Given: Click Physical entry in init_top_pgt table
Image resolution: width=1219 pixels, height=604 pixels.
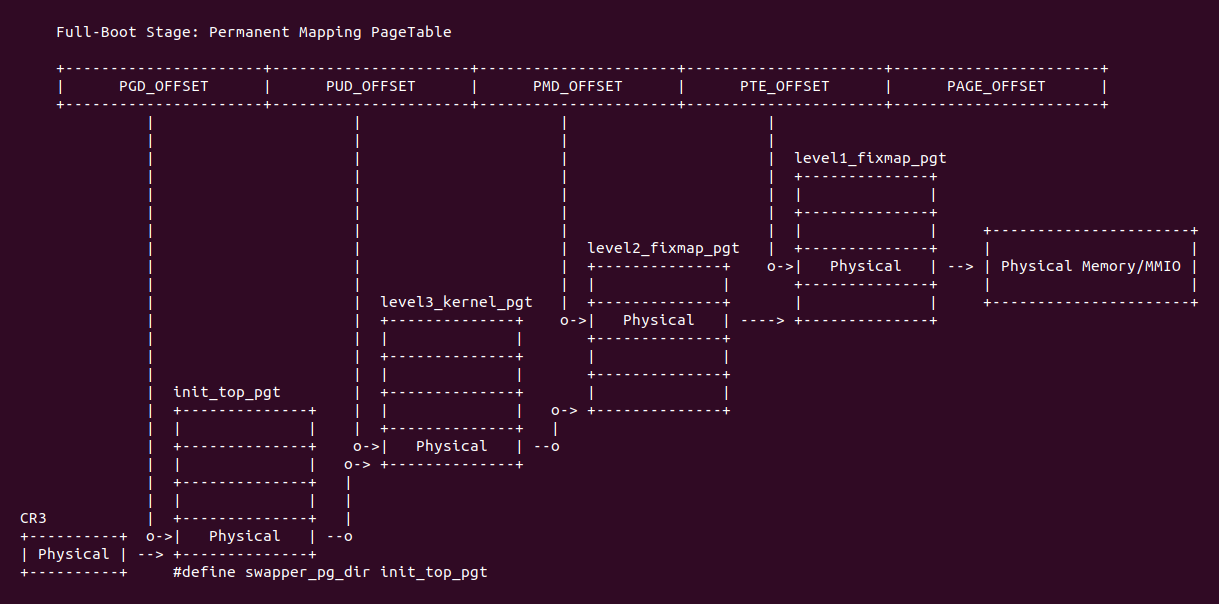Looking at the screenshot, I should (244, 536).
